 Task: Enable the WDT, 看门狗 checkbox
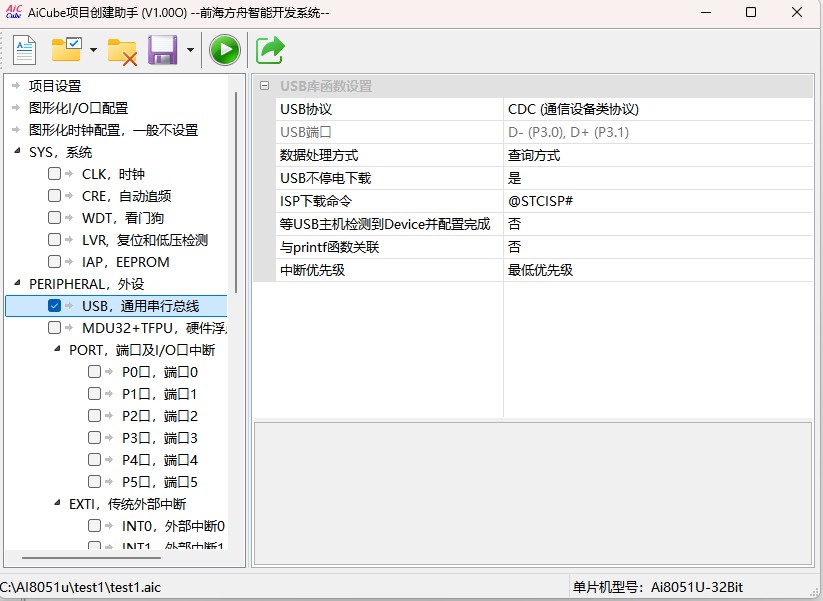[54, 217]
